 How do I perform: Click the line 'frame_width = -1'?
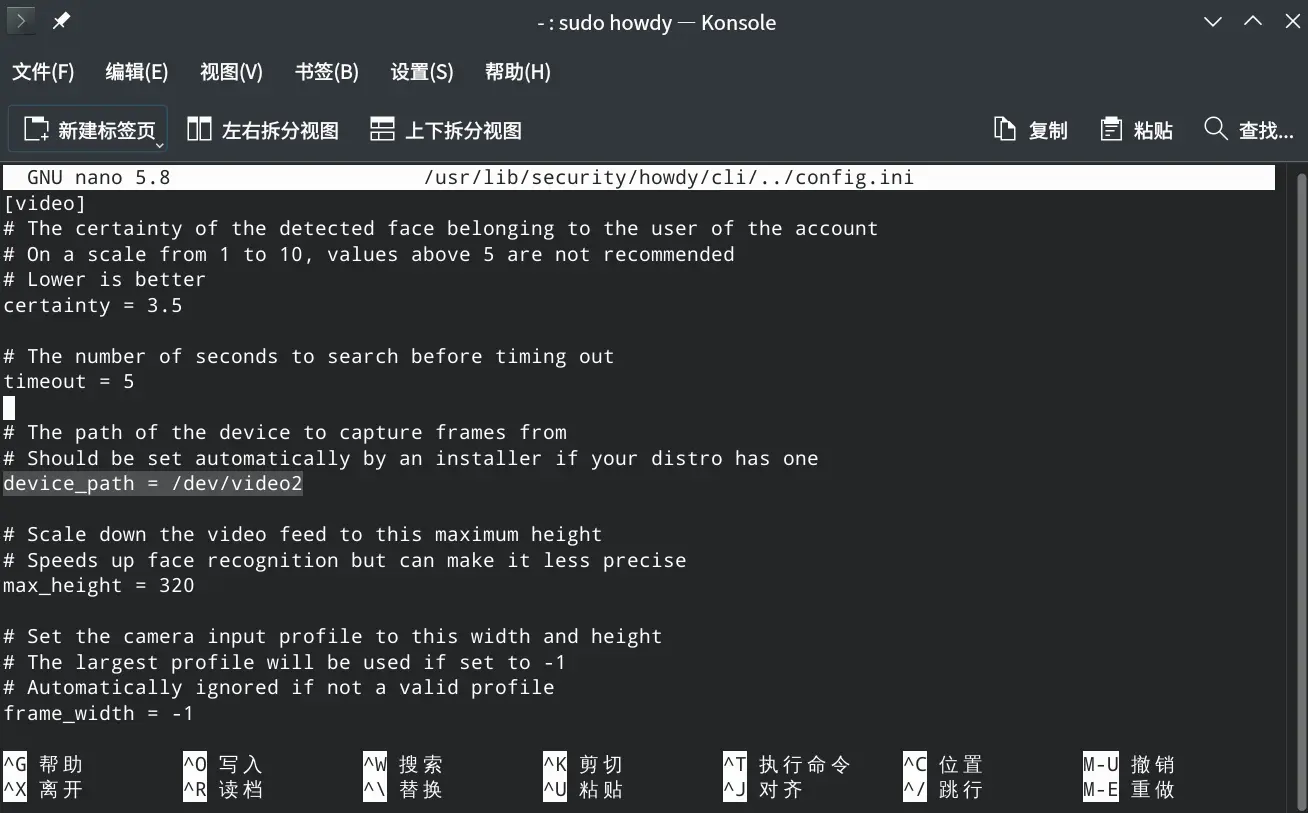coord(99,713)
